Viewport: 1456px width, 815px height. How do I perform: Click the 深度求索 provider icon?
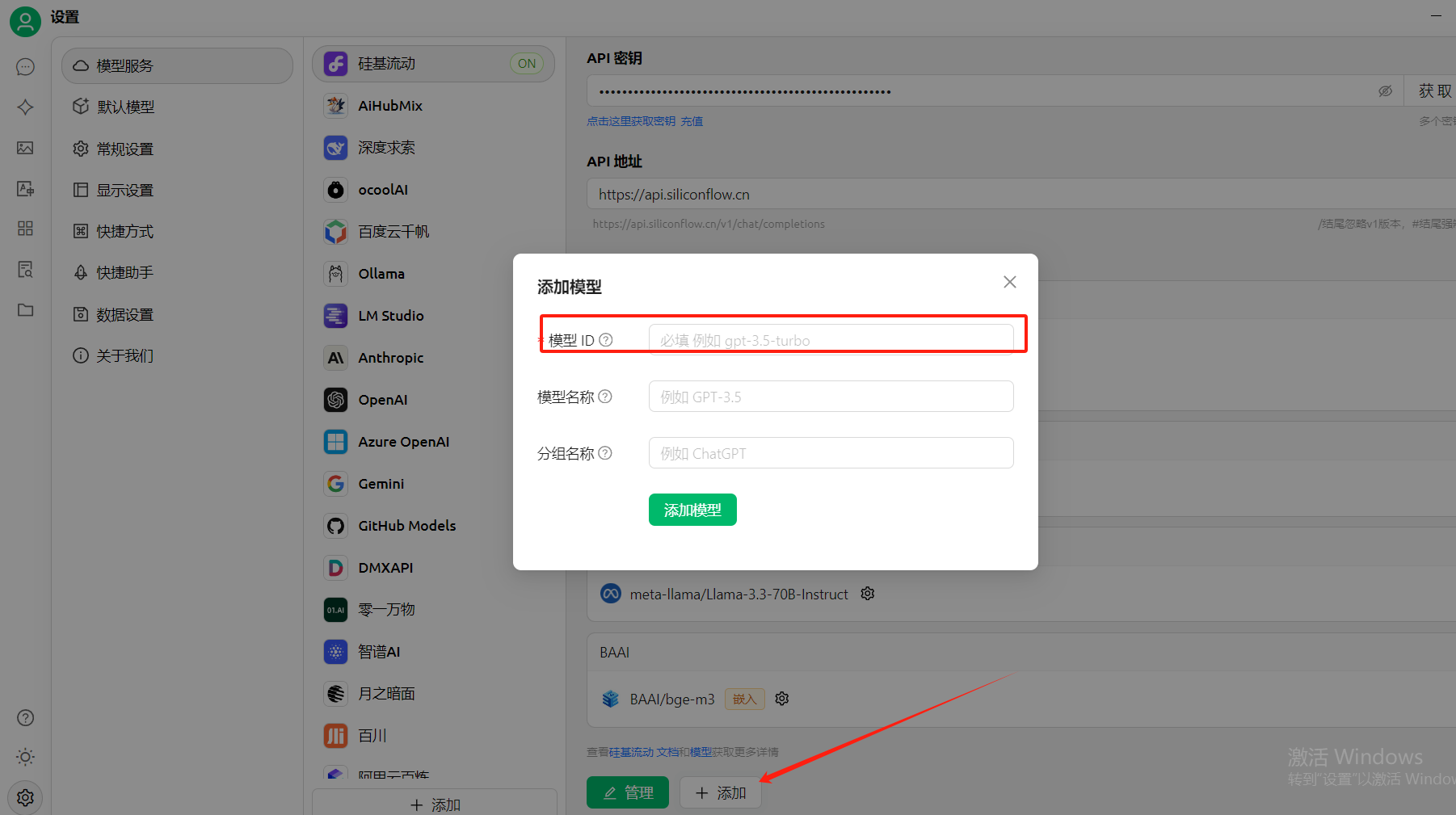(x=335, y=148)
